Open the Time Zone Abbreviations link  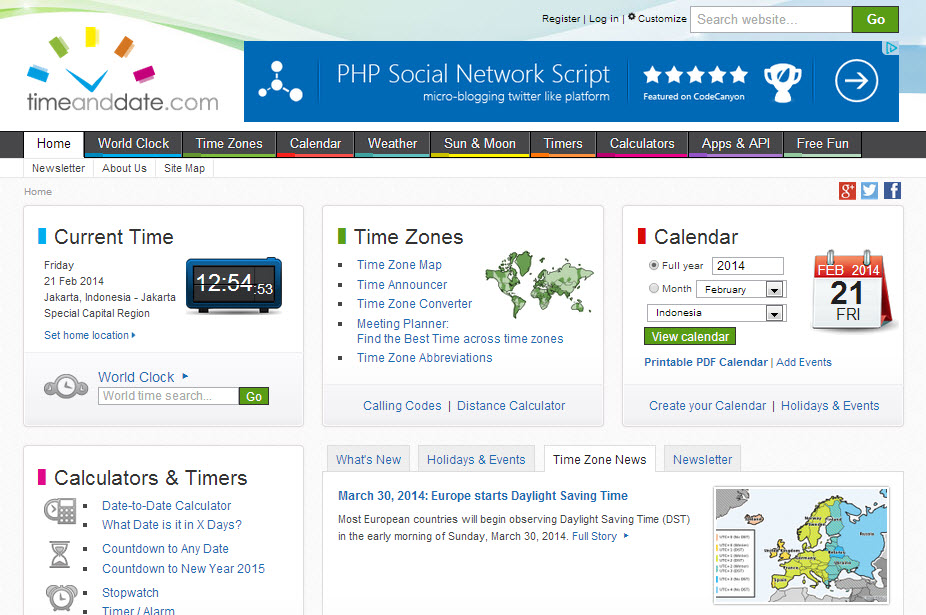pos(425,358)
